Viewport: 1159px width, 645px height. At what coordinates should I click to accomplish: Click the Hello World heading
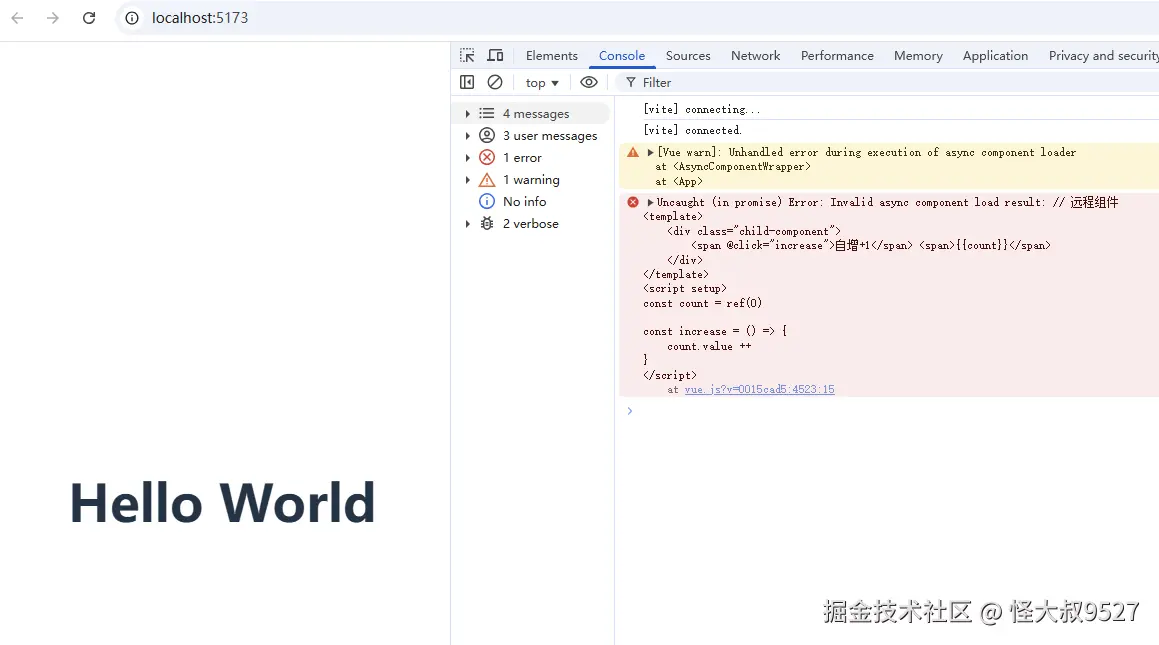(222, 502)
